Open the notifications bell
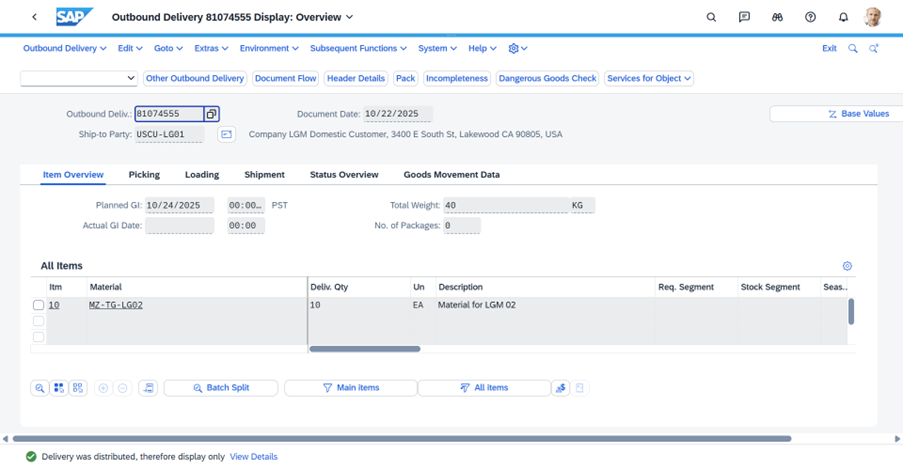 pos(843,17)
